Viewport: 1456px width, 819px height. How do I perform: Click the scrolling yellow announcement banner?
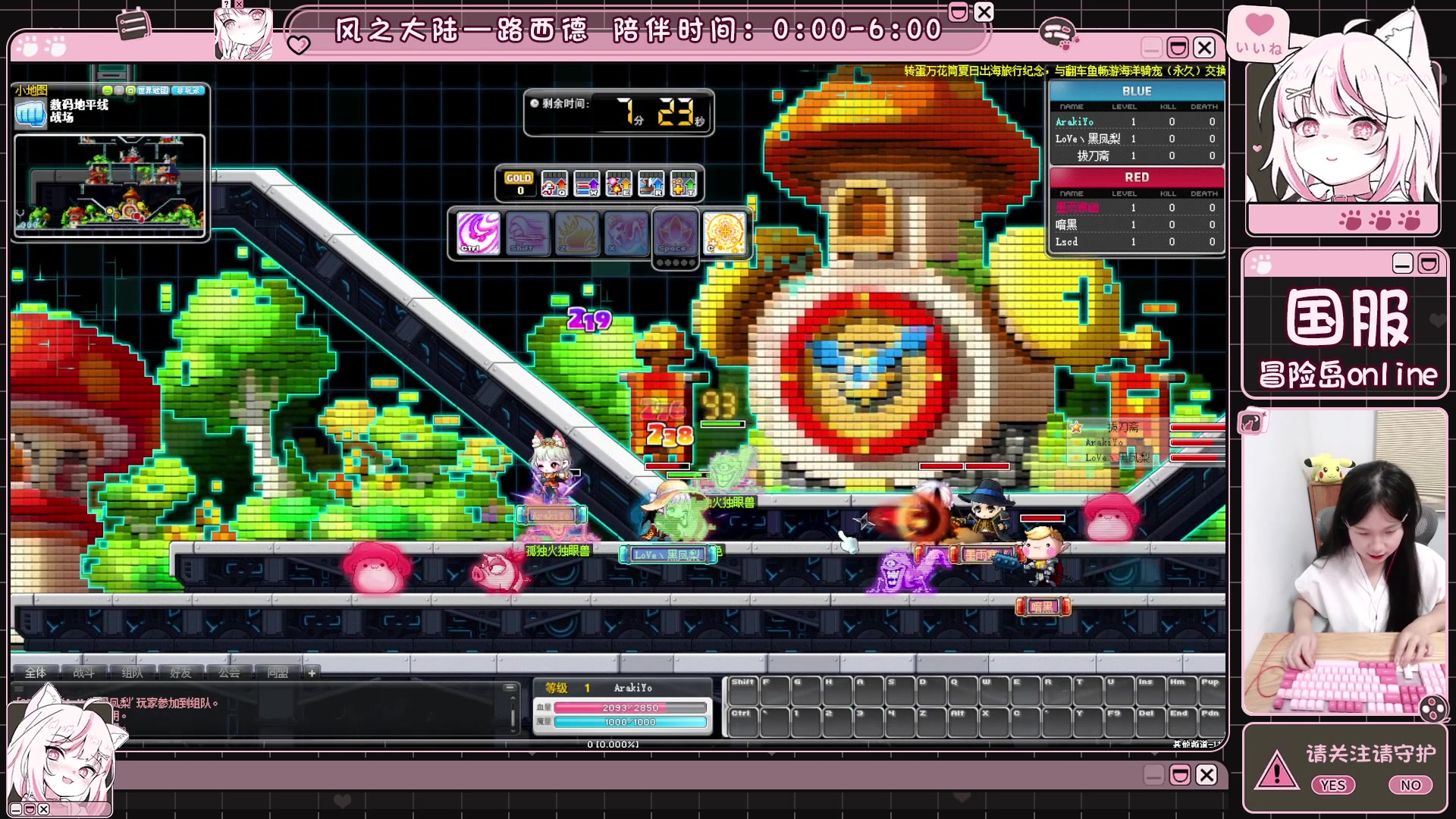coord(1064,71)
